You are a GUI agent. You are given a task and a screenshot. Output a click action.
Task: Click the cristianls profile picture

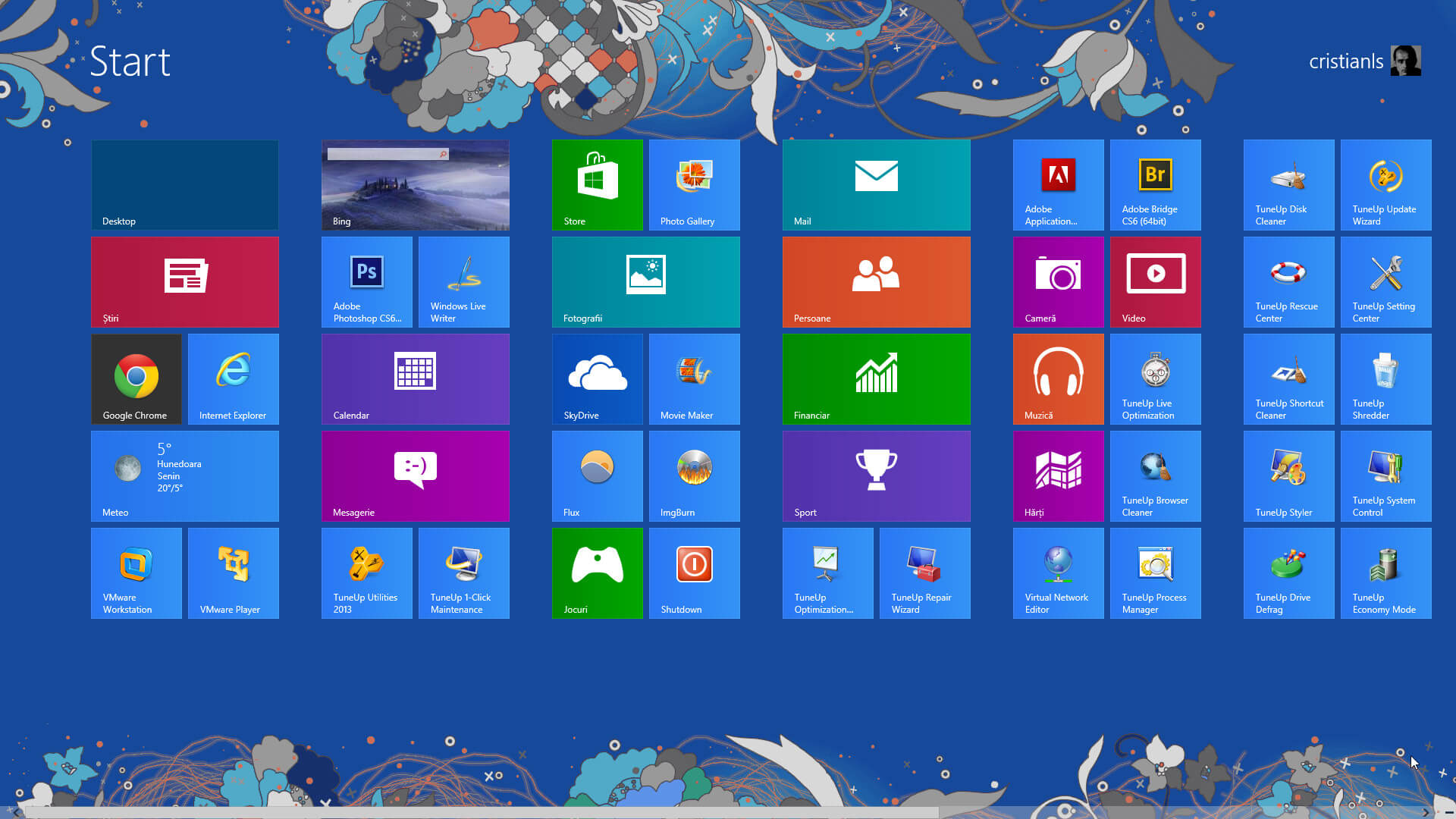tap(1405, 61)
